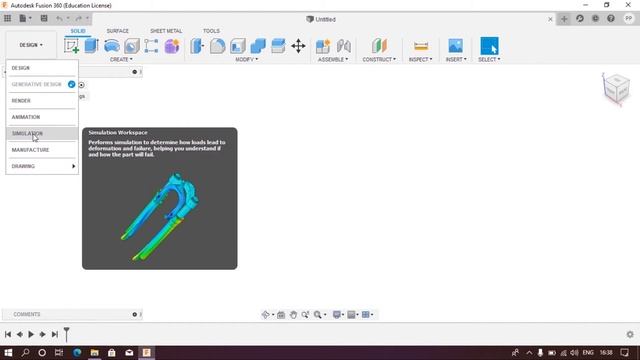
Task: Choose SIMULATION in the workspace menu
Action: coord(42,133)
